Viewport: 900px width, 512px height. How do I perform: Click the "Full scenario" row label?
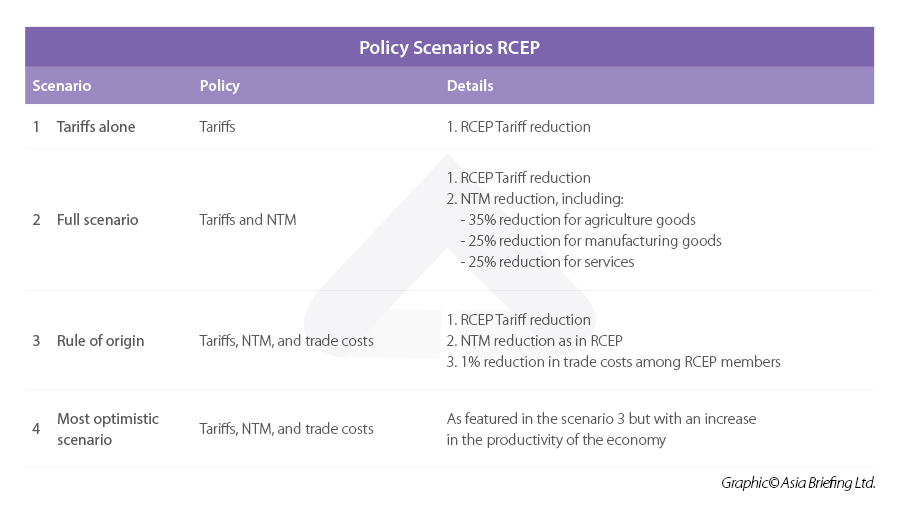(x=98, y=219)
